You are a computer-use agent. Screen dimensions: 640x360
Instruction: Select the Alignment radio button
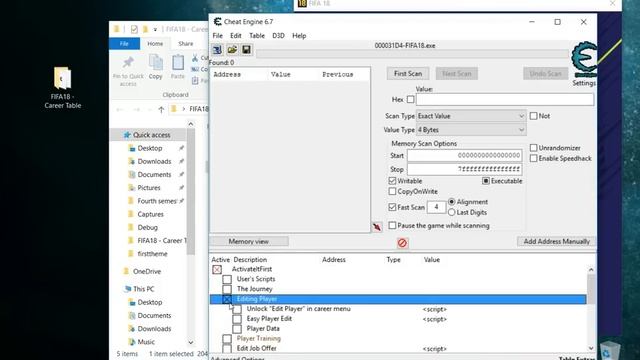click(x=451, y=202)
